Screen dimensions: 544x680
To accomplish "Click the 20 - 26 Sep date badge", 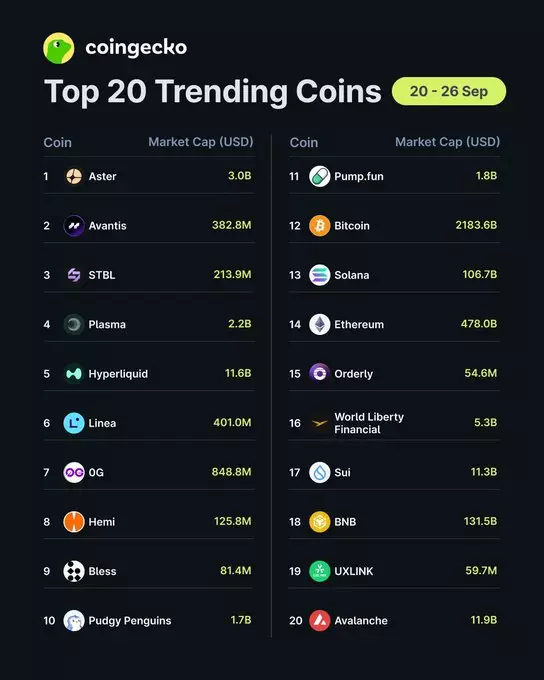I will point(449,91).
